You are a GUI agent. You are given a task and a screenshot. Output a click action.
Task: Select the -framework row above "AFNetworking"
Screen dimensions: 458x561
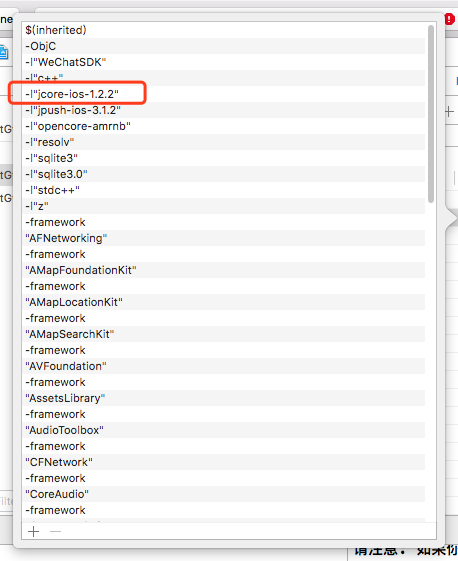click(x=224, y=222)
